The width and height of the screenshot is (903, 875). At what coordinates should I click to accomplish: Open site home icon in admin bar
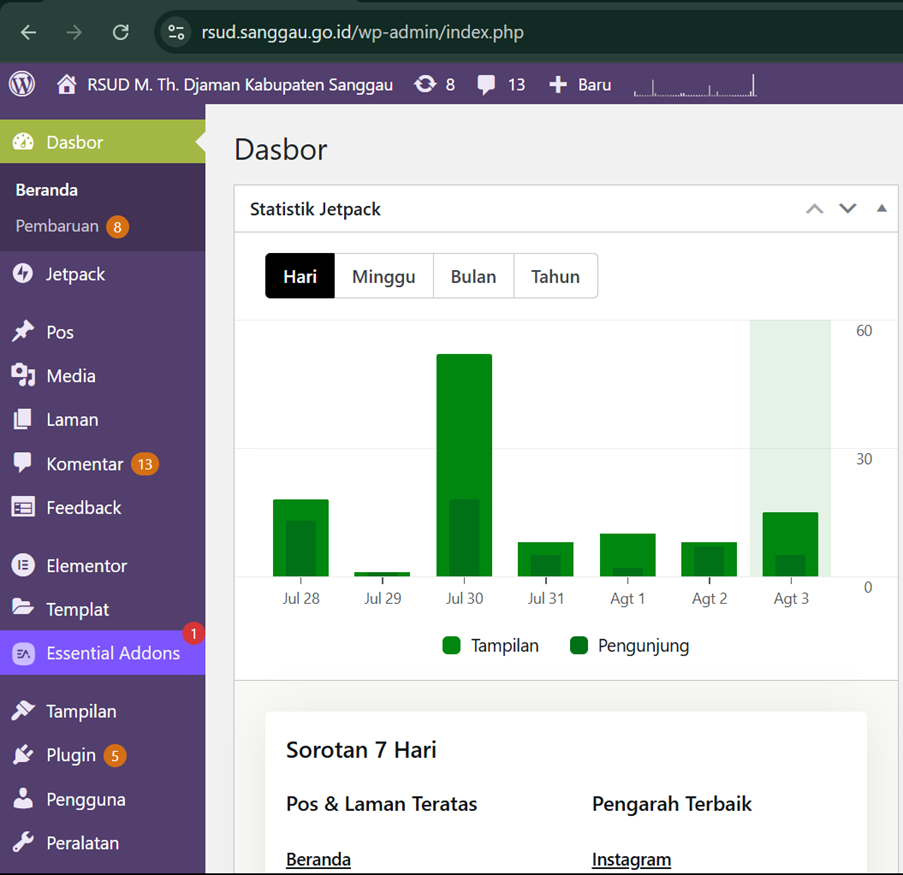tap(66, 85)
